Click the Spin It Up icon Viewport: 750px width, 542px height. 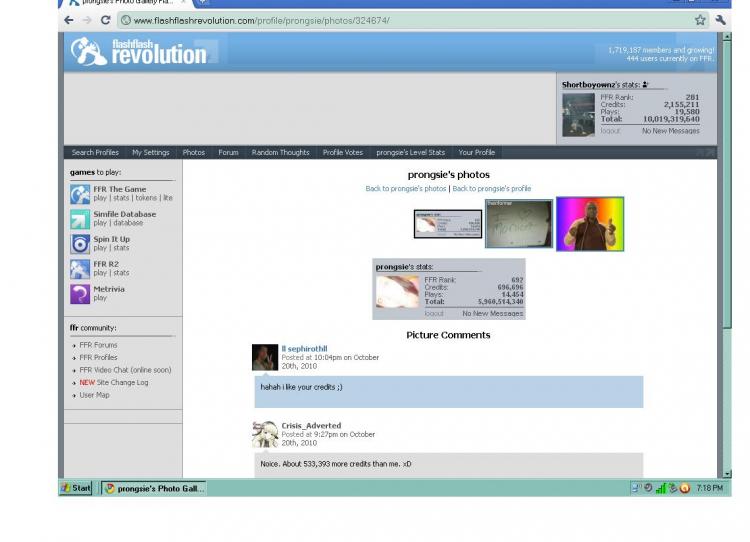point(80,244)
